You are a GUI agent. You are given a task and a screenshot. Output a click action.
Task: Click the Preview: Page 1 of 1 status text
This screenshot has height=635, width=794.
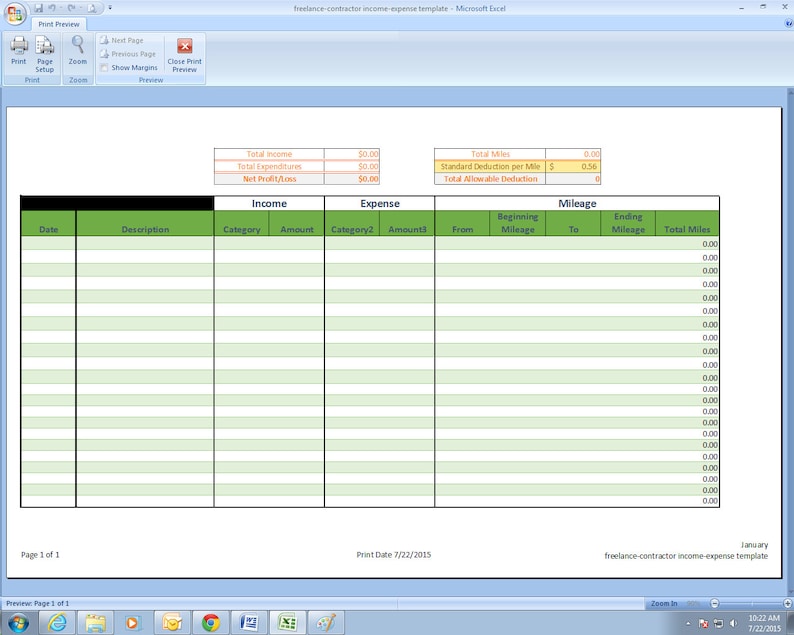click(x=37, y=603)
